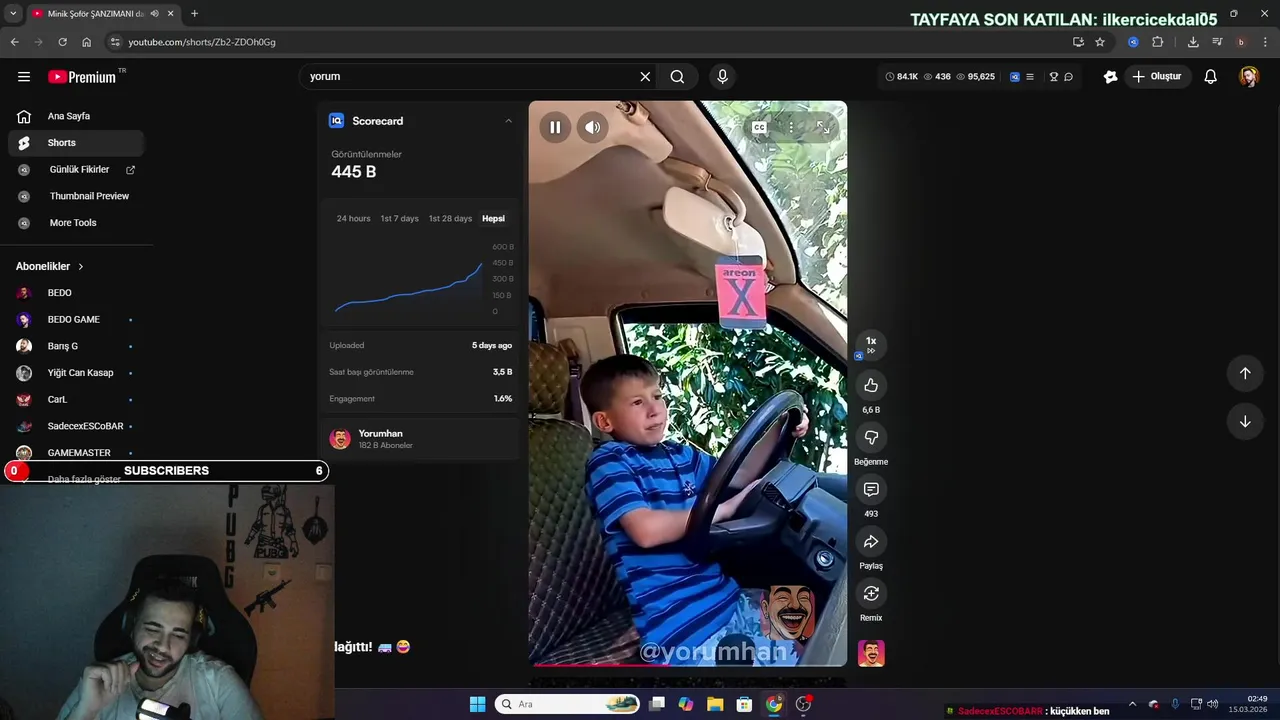The image size is (1280, 720).
Task: Click the Oluştur create button
Action: click(x=1156, y=77)
